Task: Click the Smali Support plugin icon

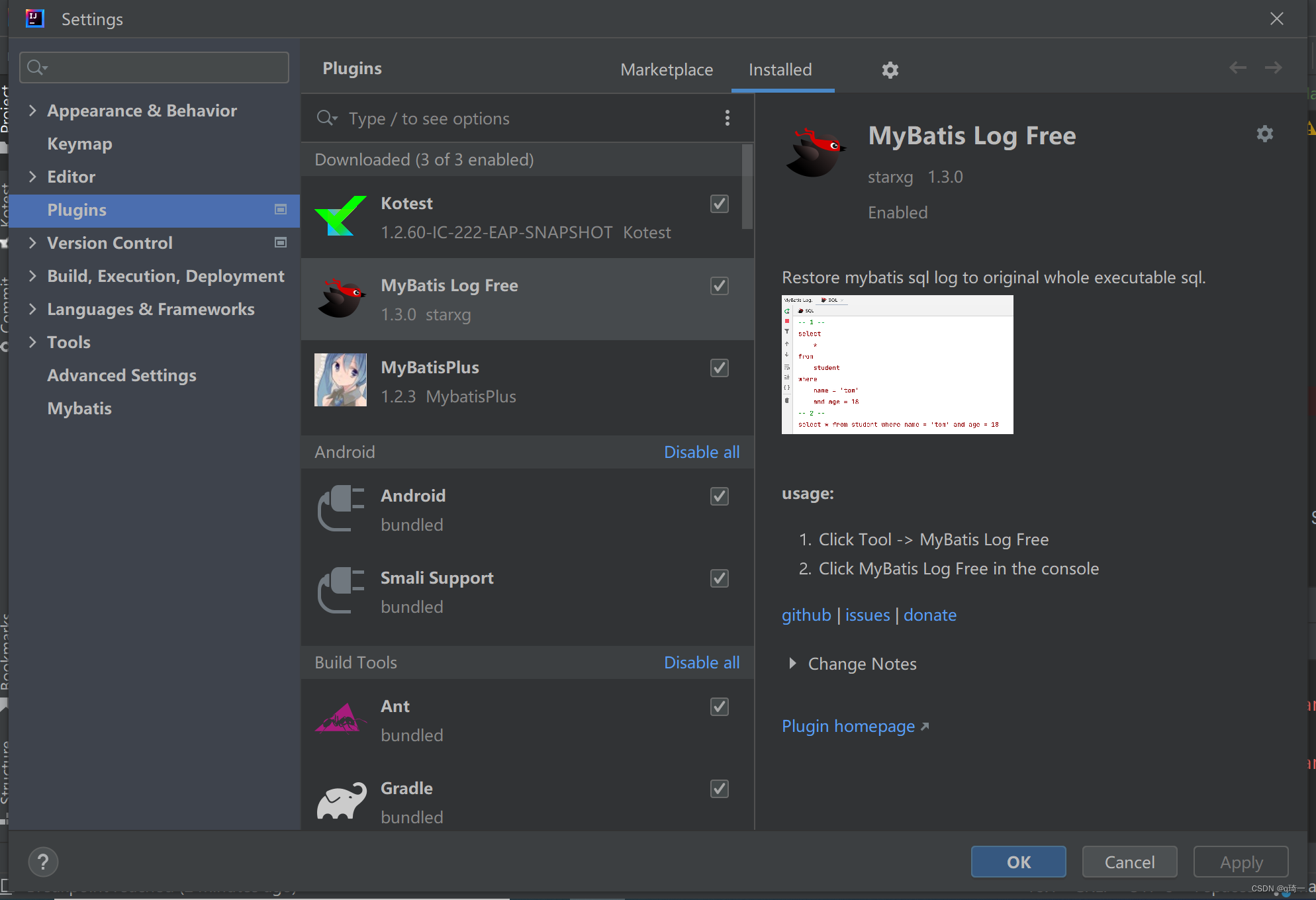Action: [x=341, y=591]
